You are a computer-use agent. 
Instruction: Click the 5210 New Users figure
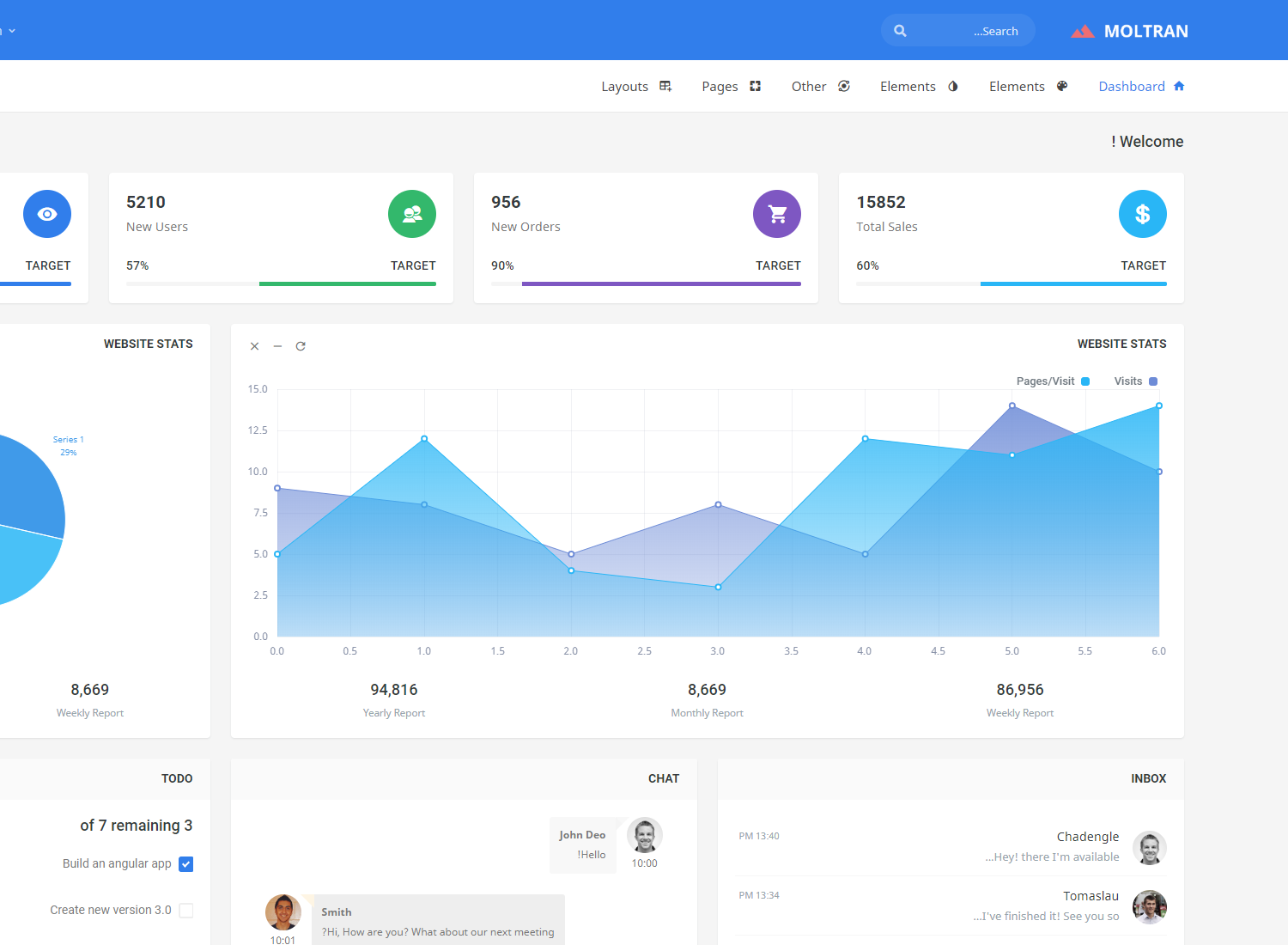(146, 202)
